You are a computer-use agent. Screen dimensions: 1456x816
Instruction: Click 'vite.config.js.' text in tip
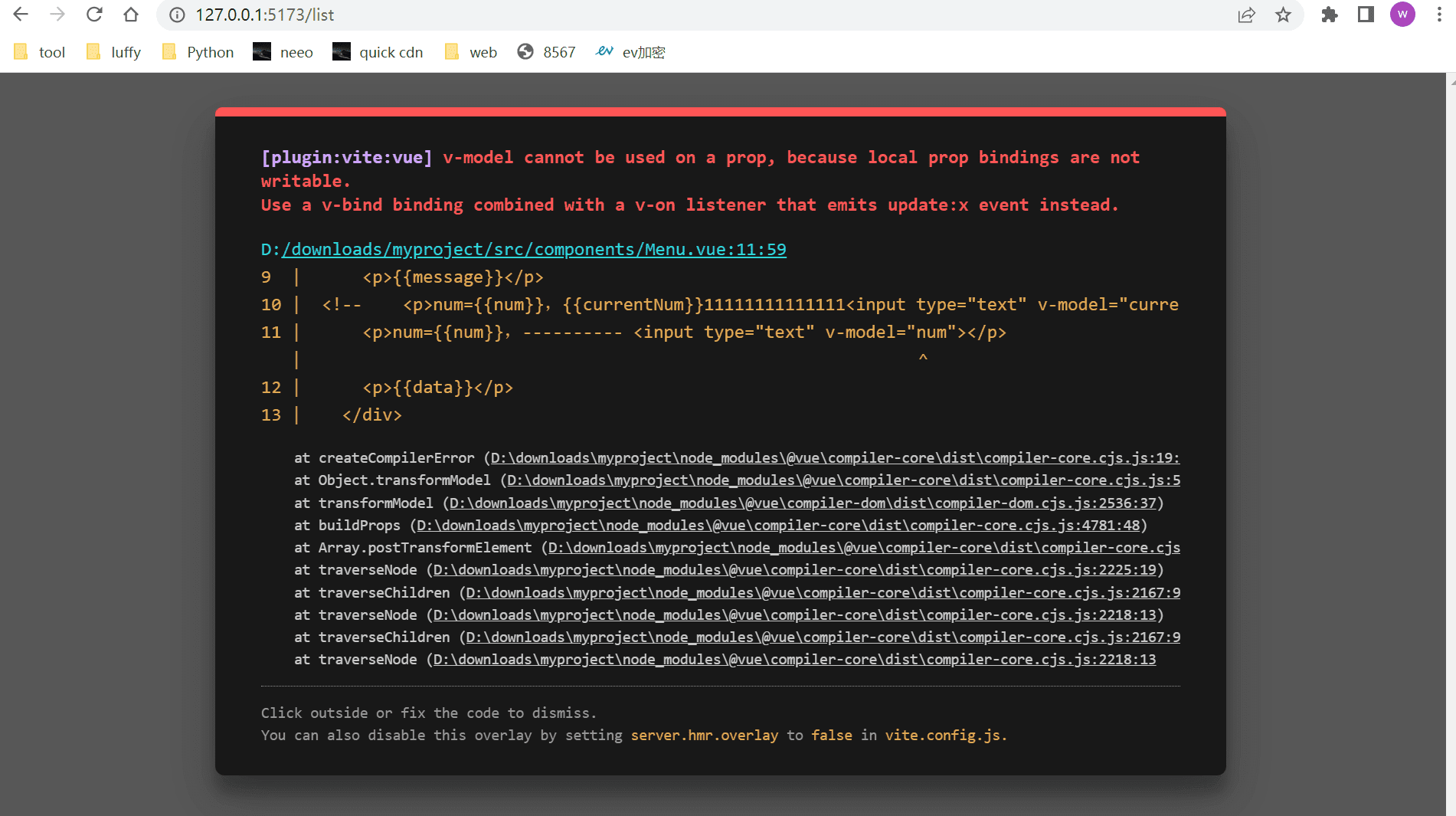tap(946, 736)
